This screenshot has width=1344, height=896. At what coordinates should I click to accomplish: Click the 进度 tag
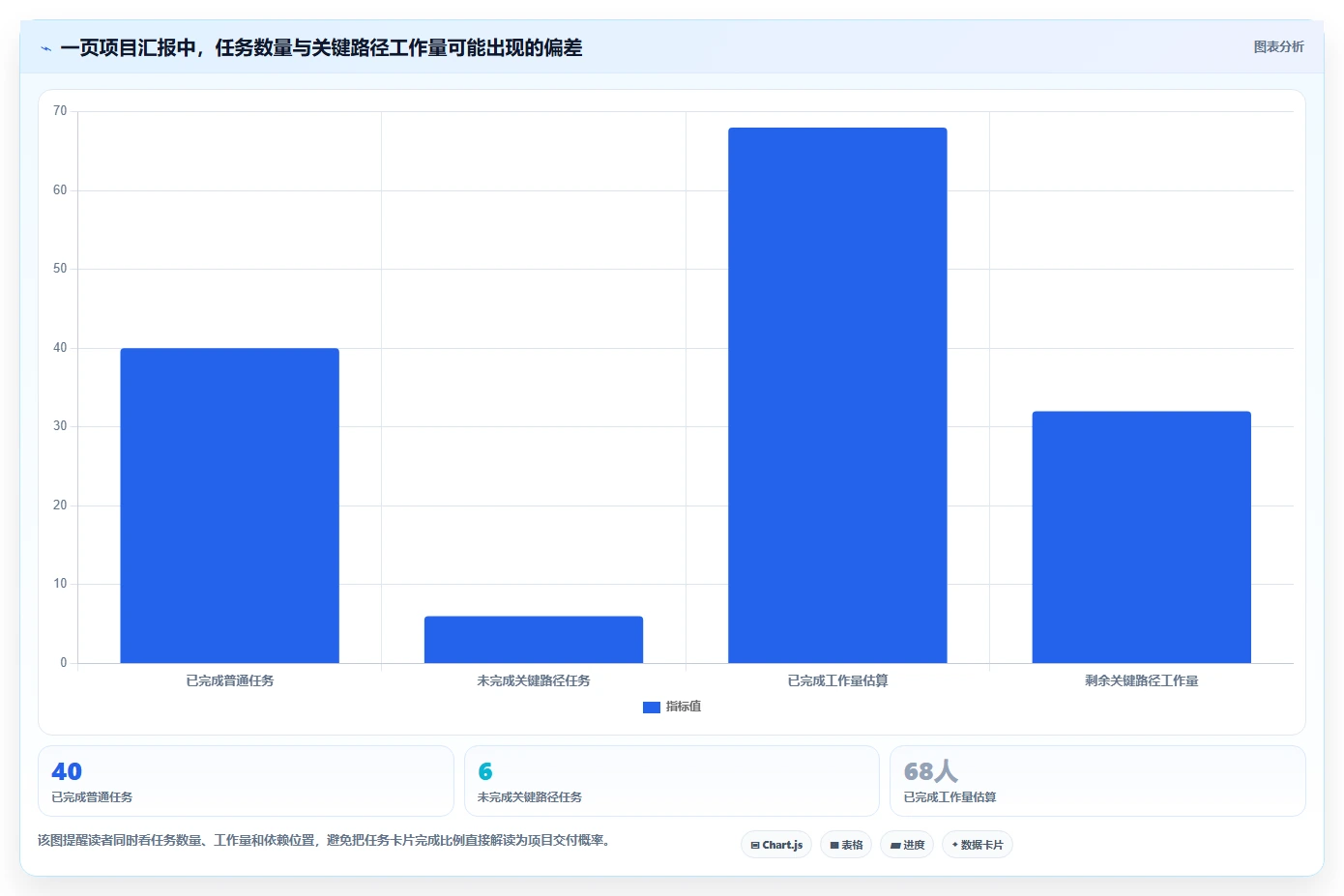point(907,845)
